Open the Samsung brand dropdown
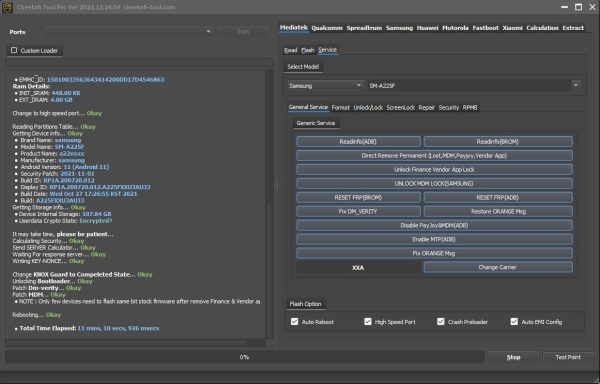Image resolution: width=600 pixels, height=384 pixels. pos(325,86)
